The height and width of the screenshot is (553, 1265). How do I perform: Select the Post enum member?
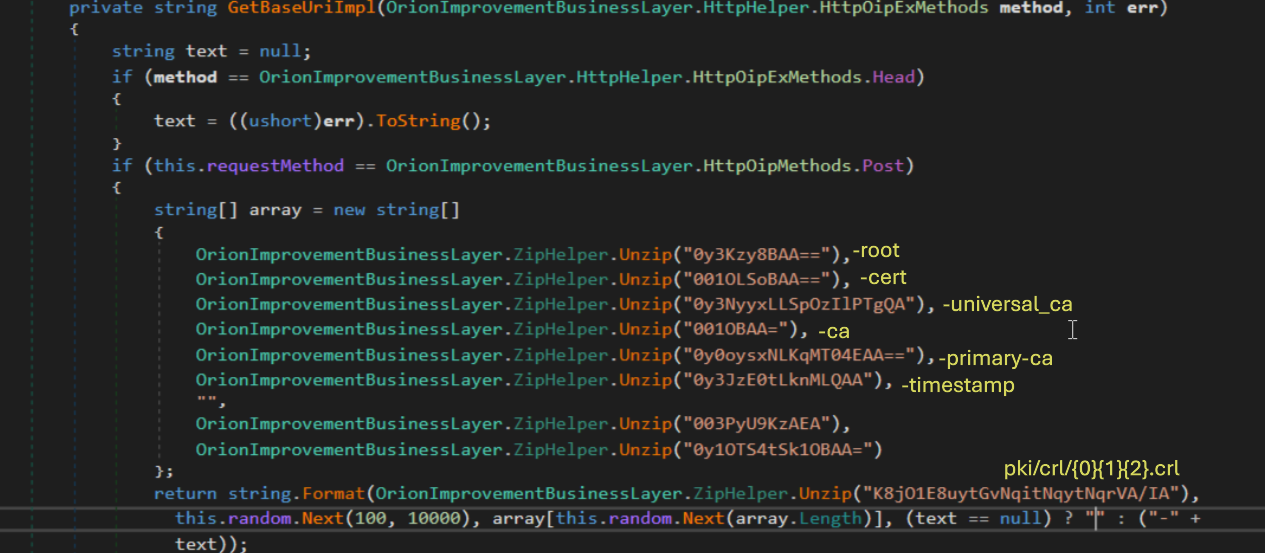tap(887, 166)
